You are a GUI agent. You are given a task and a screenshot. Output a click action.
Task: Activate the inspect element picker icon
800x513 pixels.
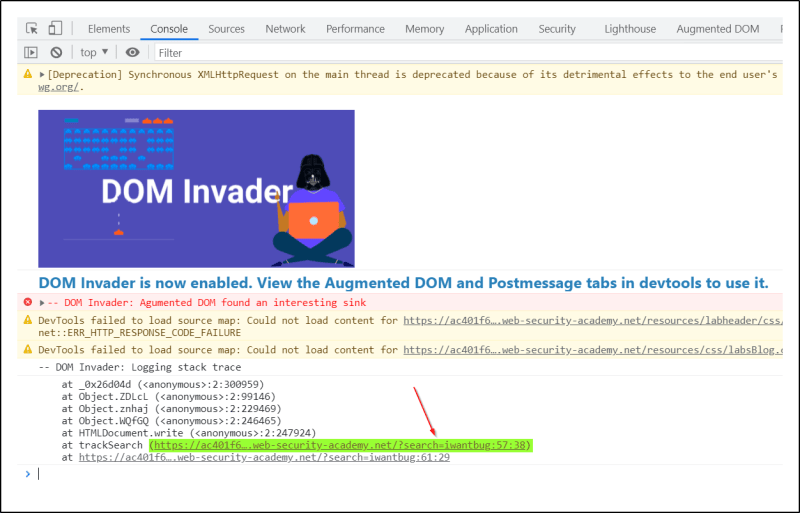(32, 29)
